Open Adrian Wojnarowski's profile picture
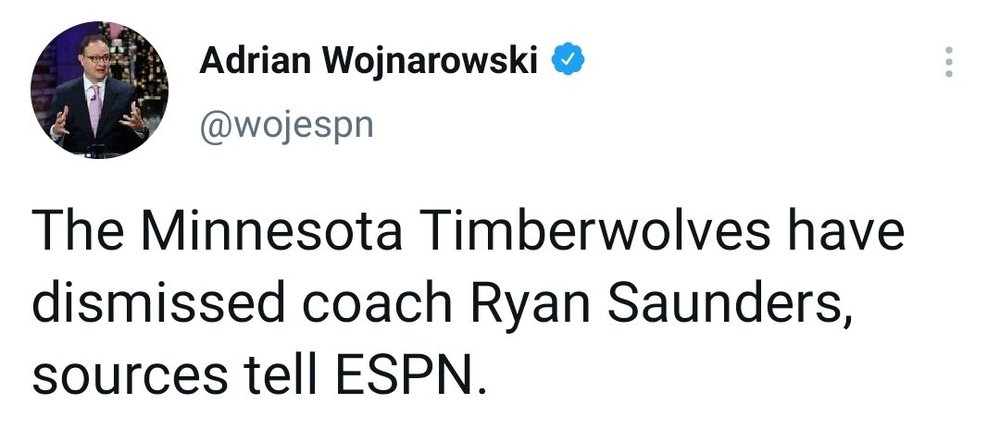This screenshot has width=1000, height=441. point(100,88)
